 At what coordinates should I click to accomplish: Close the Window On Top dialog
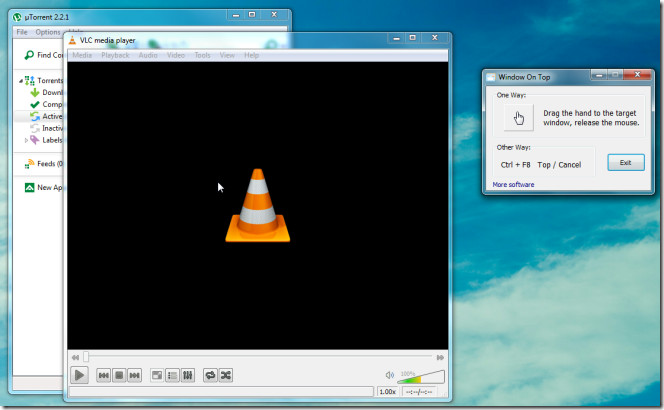[x=637, y=75]
